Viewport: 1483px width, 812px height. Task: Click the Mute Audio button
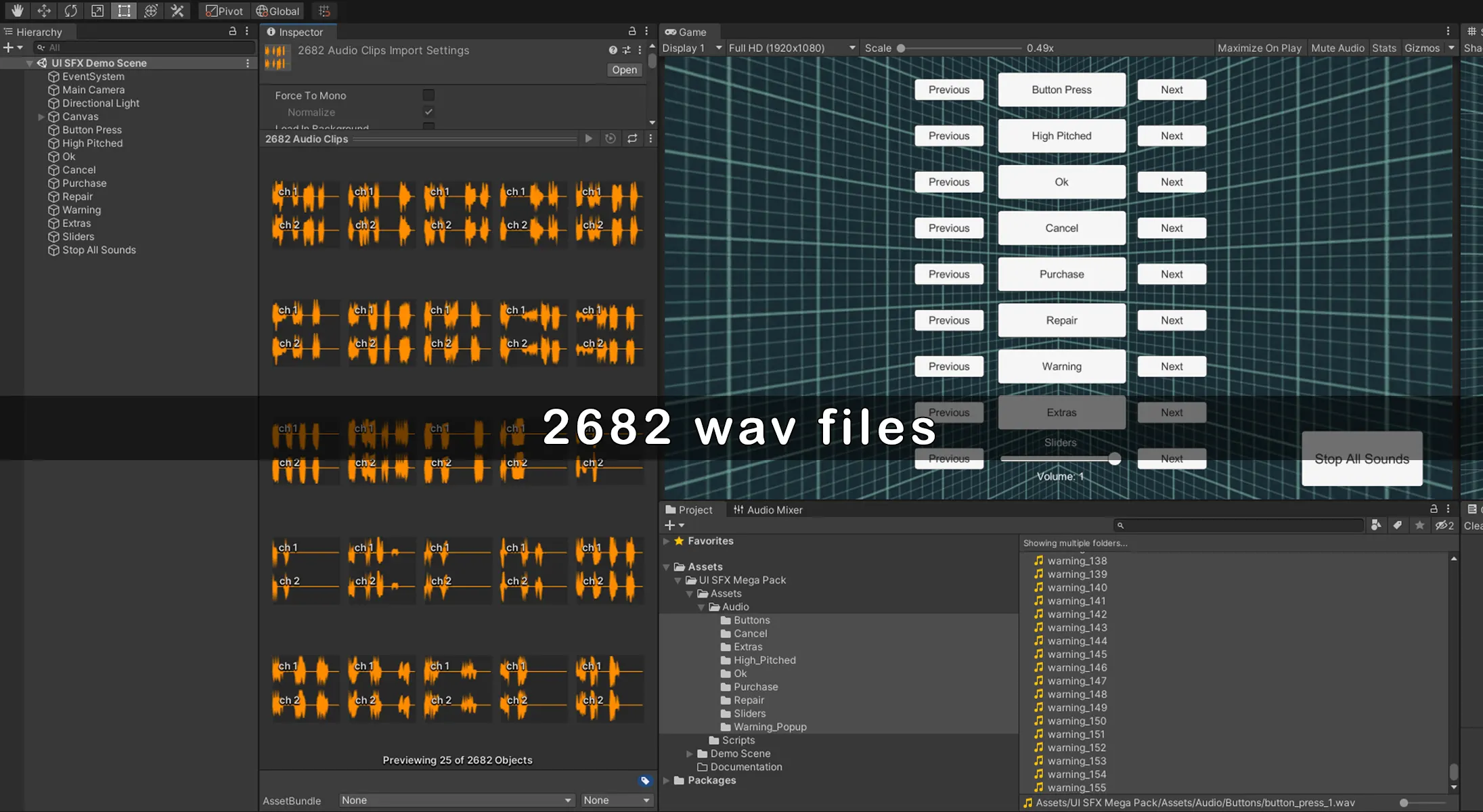point(1337,48)
